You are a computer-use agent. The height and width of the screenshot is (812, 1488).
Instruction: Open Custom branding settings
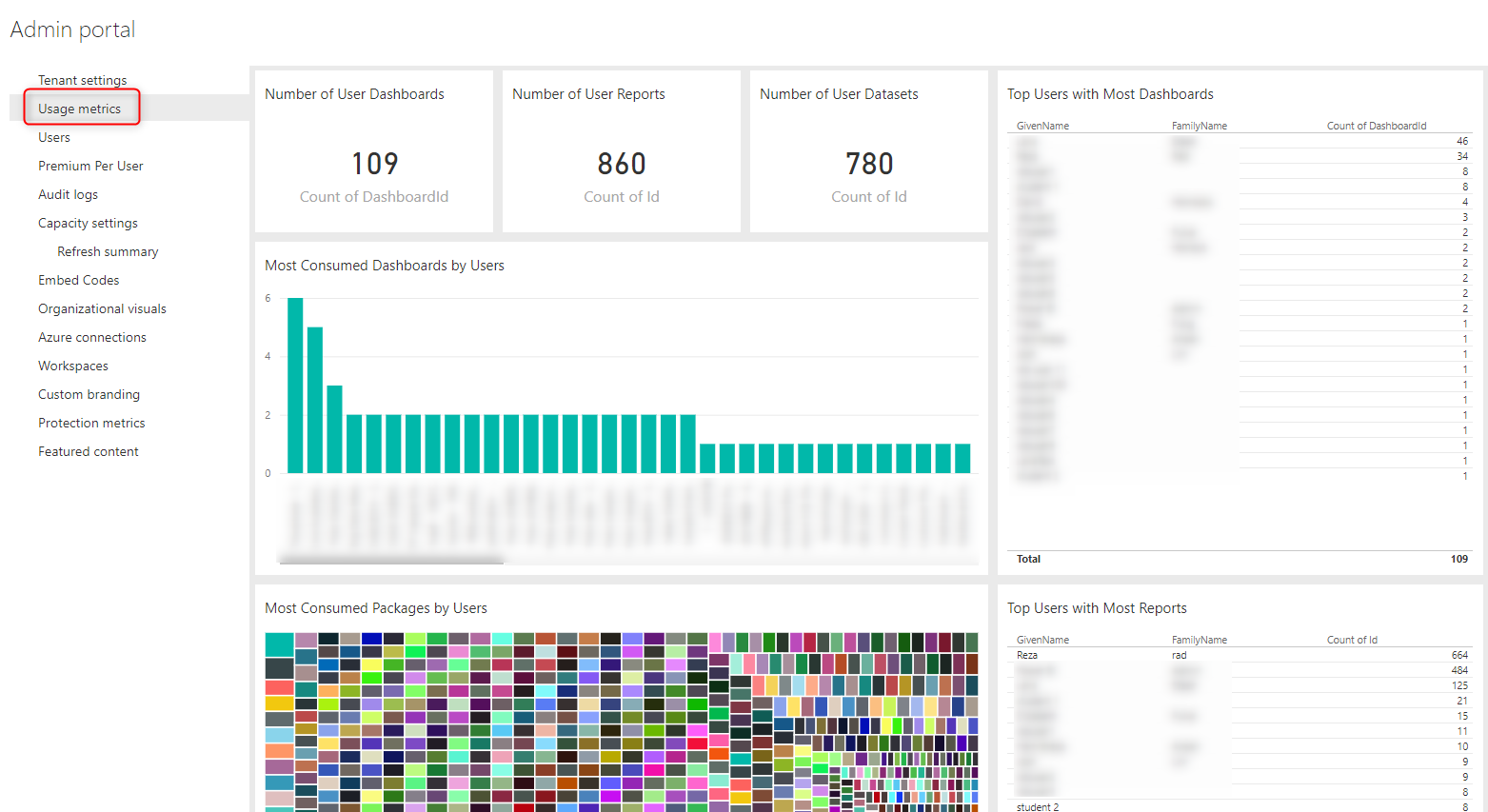(x=89, y=394)
